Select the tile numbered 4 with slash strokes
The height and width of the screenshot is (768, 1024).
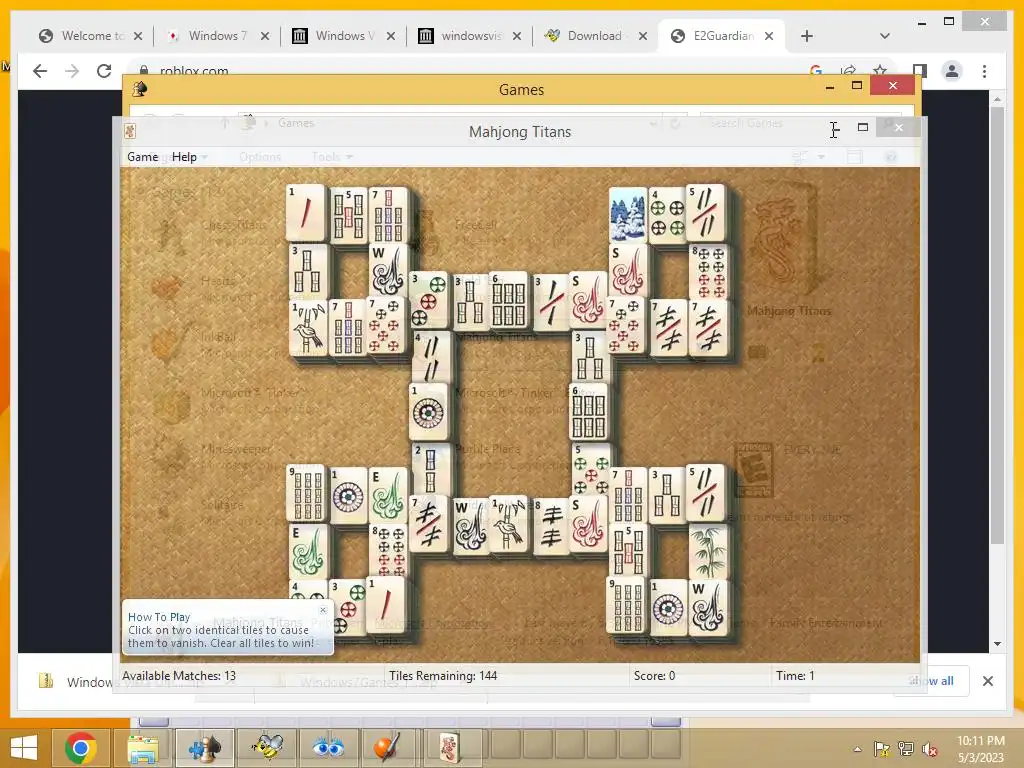pyautogui.click(x=430, y=357)
